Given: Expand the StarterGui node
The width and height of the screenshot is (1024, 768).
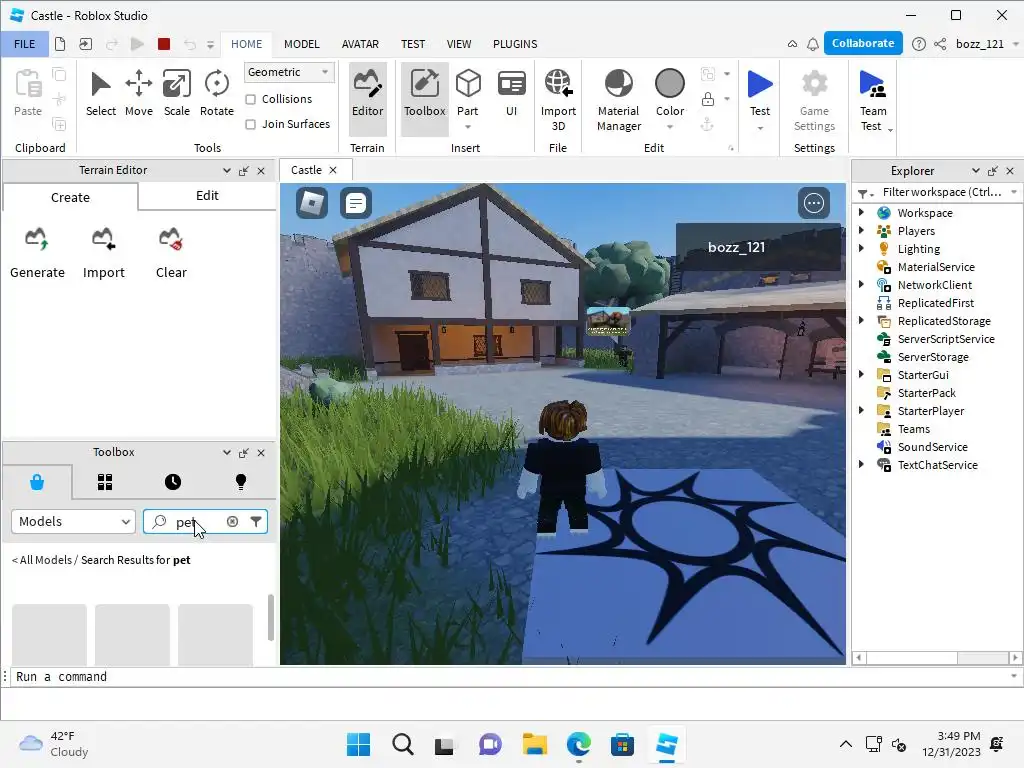Looking at the screenshot, I should click(861, 374).
